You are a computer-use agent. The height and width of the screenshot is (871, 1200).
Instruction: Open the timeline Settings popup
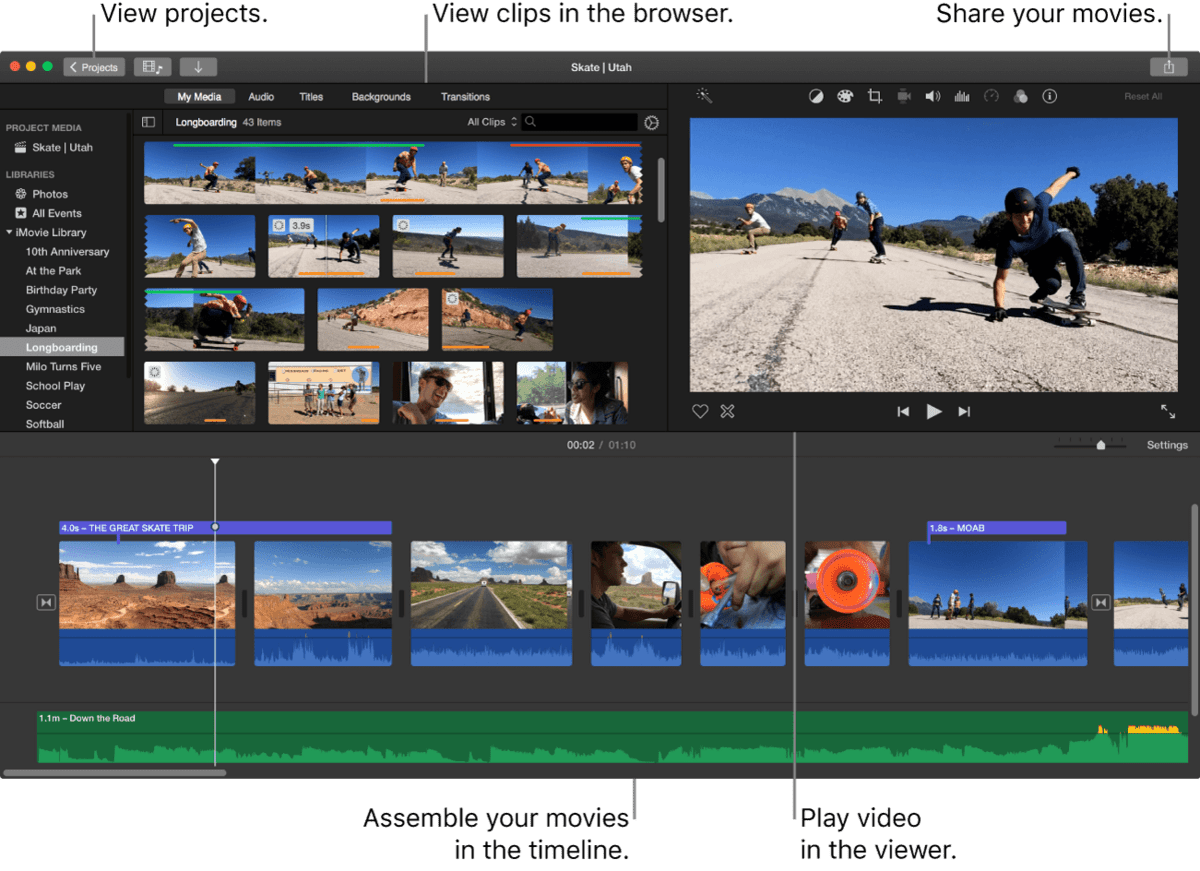1166,445
